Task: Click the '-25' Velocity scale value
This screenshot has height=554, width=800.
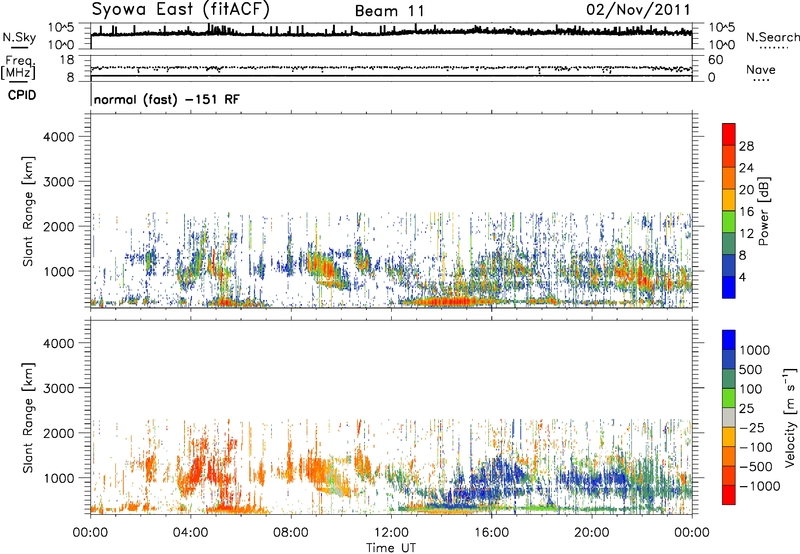Action: [x=752, y=427]
